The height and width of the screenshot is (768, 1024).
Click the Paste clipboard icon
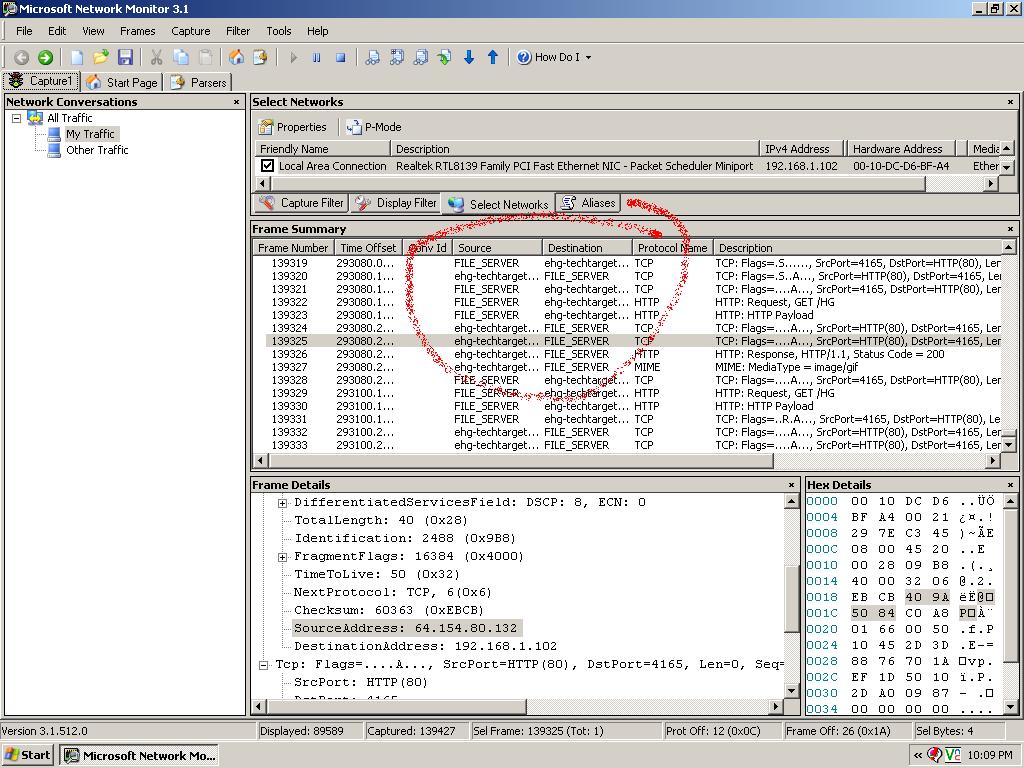coord(205,57)
